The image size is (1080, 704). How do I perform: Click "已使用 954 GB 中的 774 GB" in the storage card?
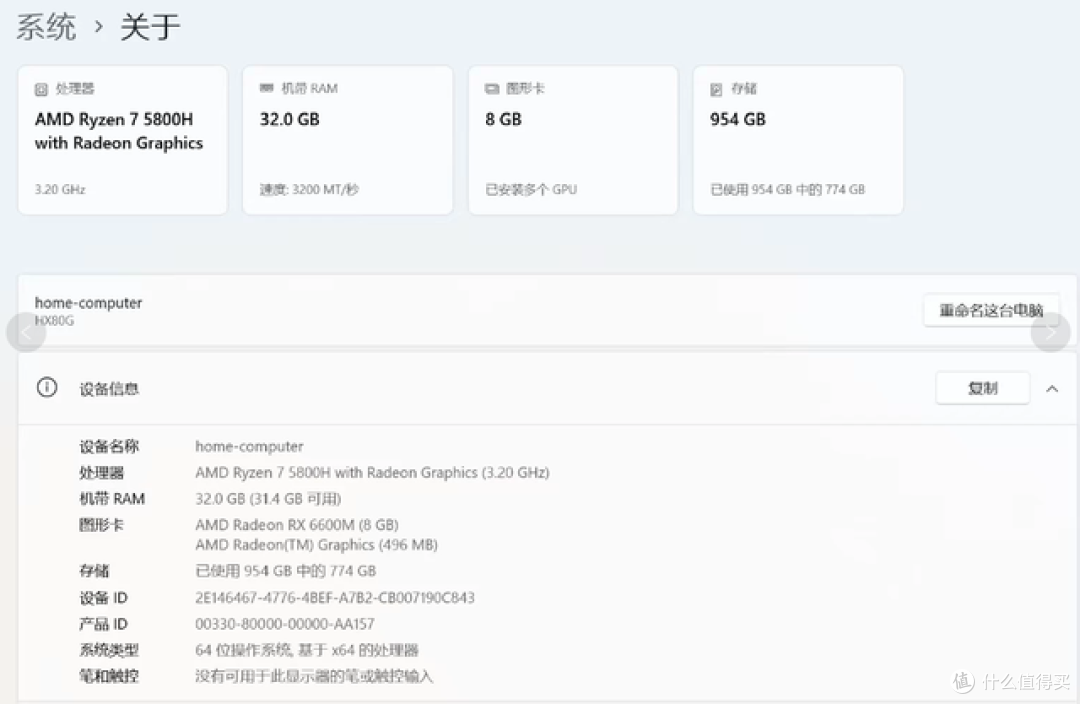pos(787,189)
